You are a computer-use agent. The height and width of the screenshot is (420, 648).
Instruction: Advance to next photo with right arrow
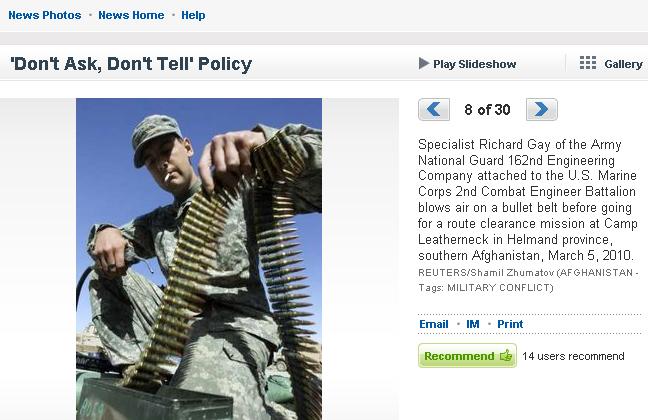[x=541, y=109]
